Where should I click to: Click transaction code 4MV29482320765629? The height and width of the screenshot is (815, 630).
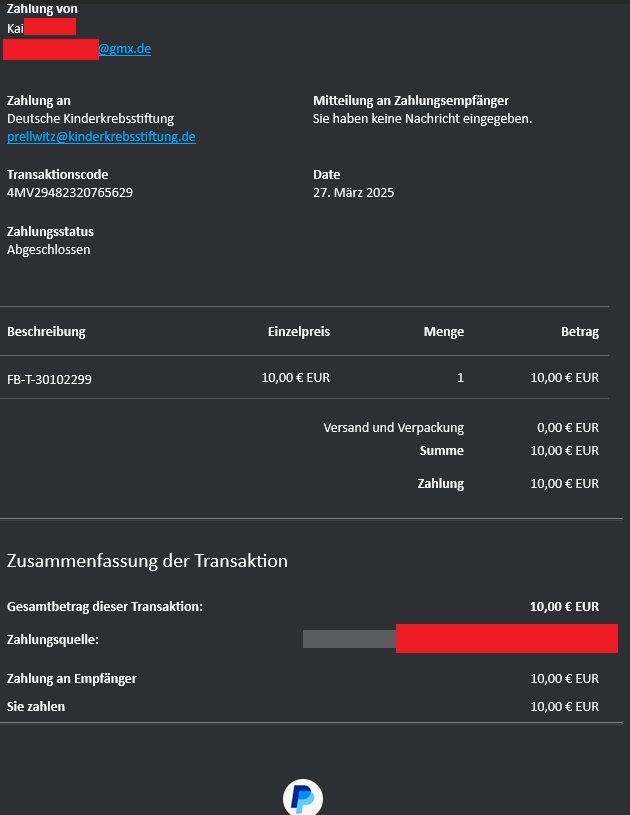[70, 193]
